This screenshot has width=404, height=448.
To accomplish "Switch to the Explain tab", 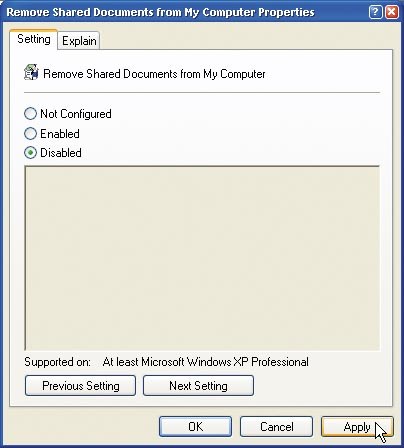I will coord(79,41).
